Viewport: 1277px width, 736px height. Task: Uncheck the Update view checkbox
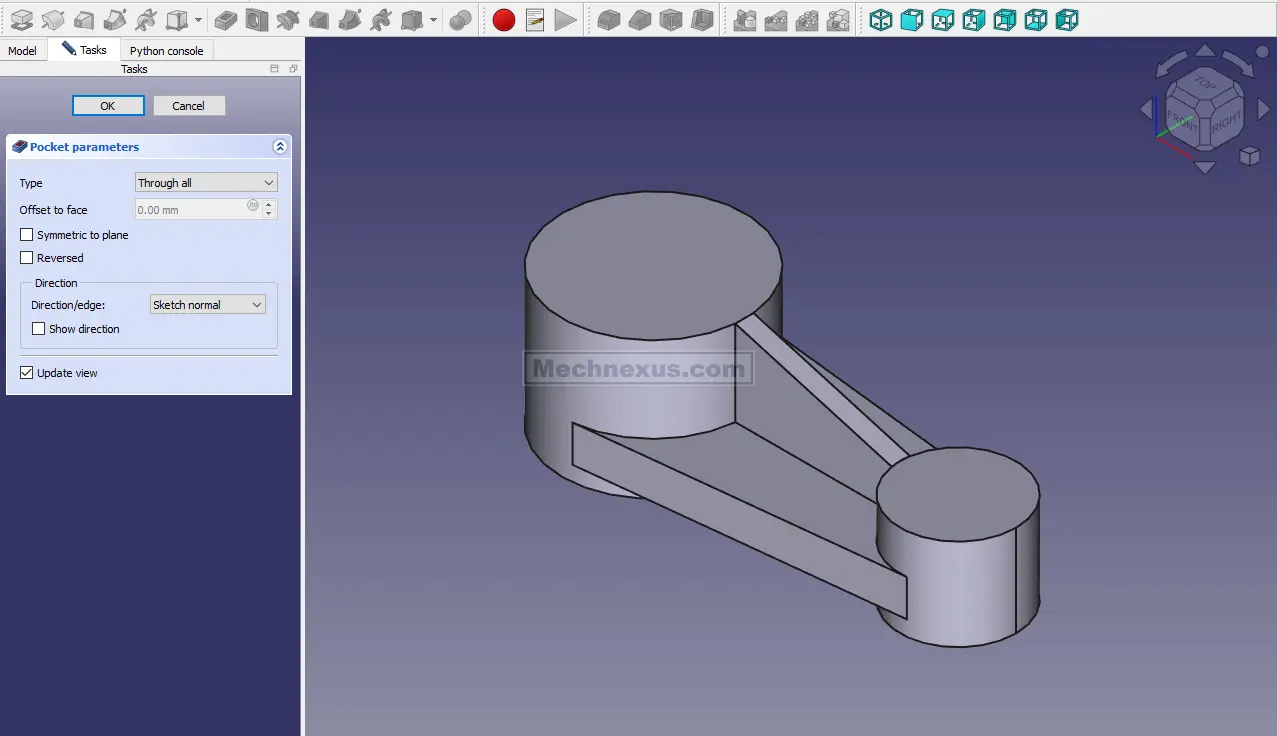pos(27,373)
